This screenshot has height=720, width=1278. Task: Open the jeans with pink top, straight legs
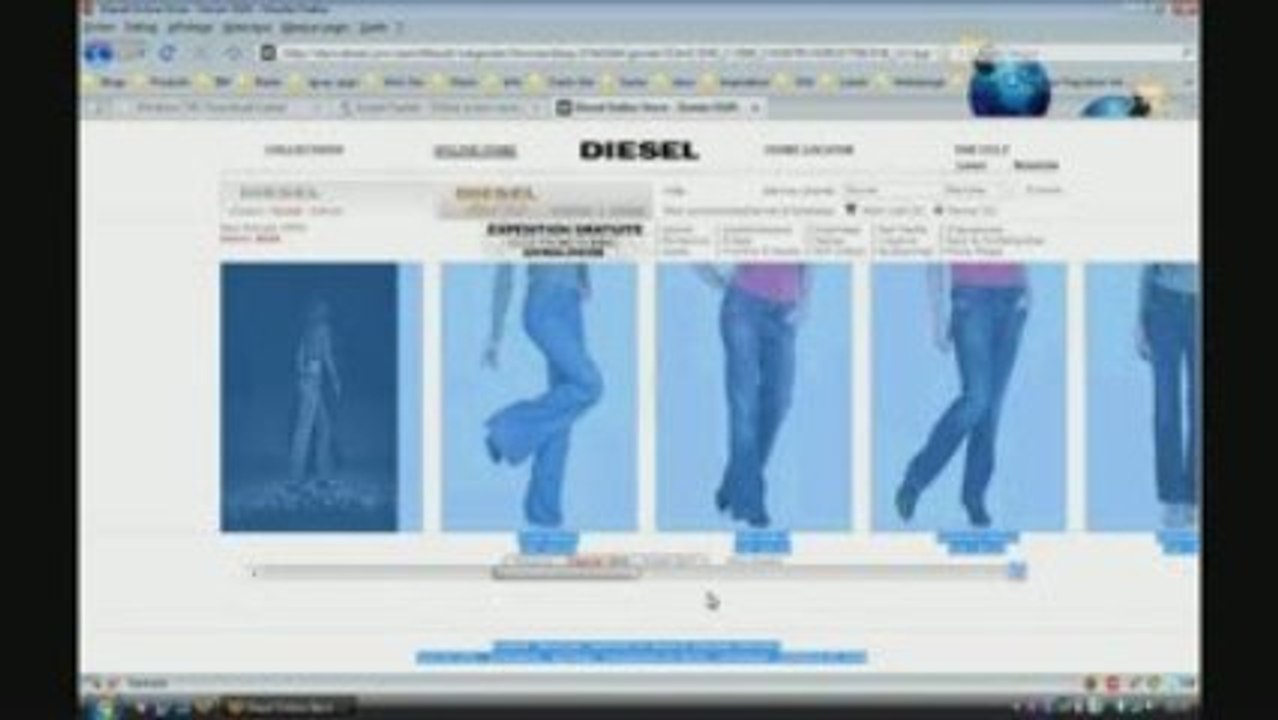click(754, 397)
